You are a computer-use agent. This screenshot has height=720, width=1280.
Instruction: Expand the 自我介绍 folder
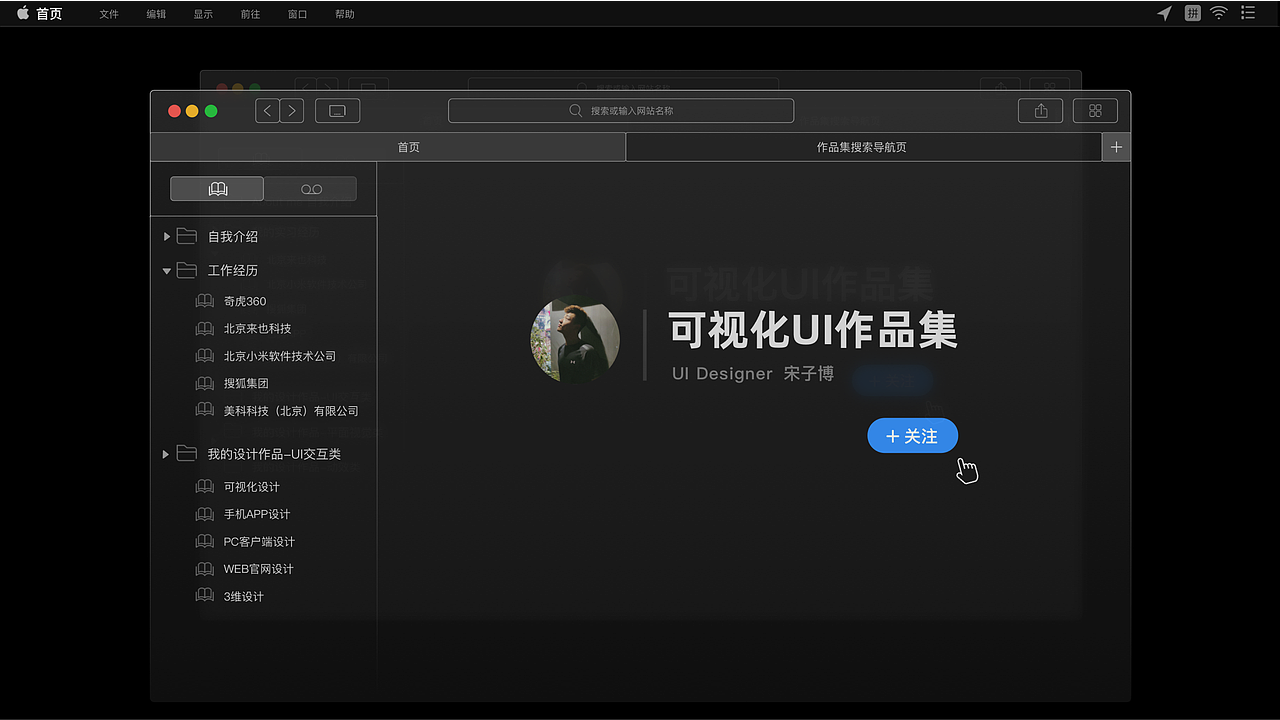point(167,236)
